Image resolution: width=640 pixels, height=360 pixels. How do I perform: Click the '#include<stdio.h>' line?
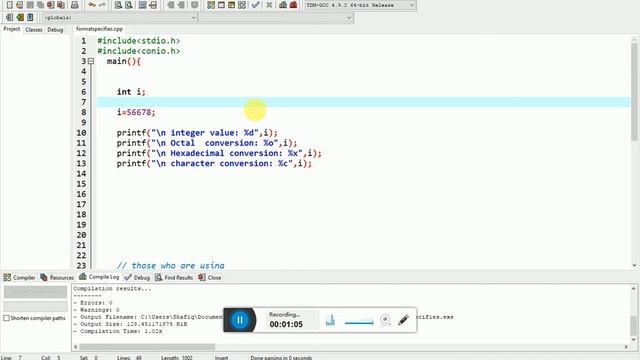pos(138,41)
